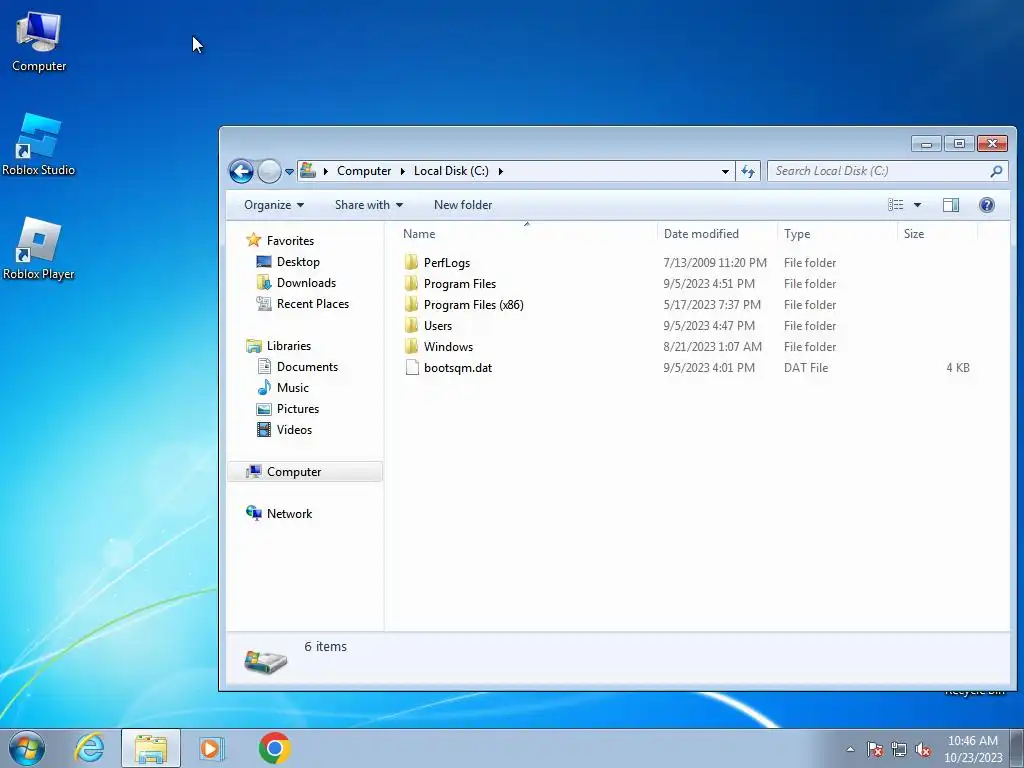Open the muted volume tray icon
The image size is (1024, 768).
coord(923,749)
